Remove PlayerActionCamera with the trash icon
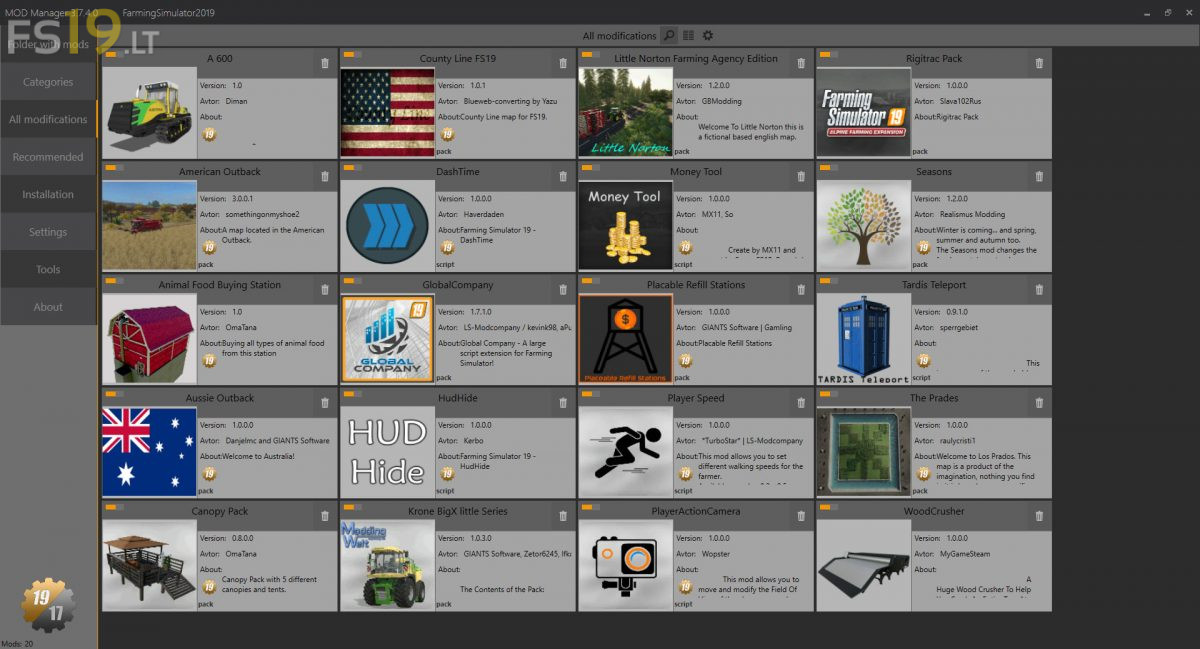The height and width of the screenshot is (649, 1200). point(801,515)
